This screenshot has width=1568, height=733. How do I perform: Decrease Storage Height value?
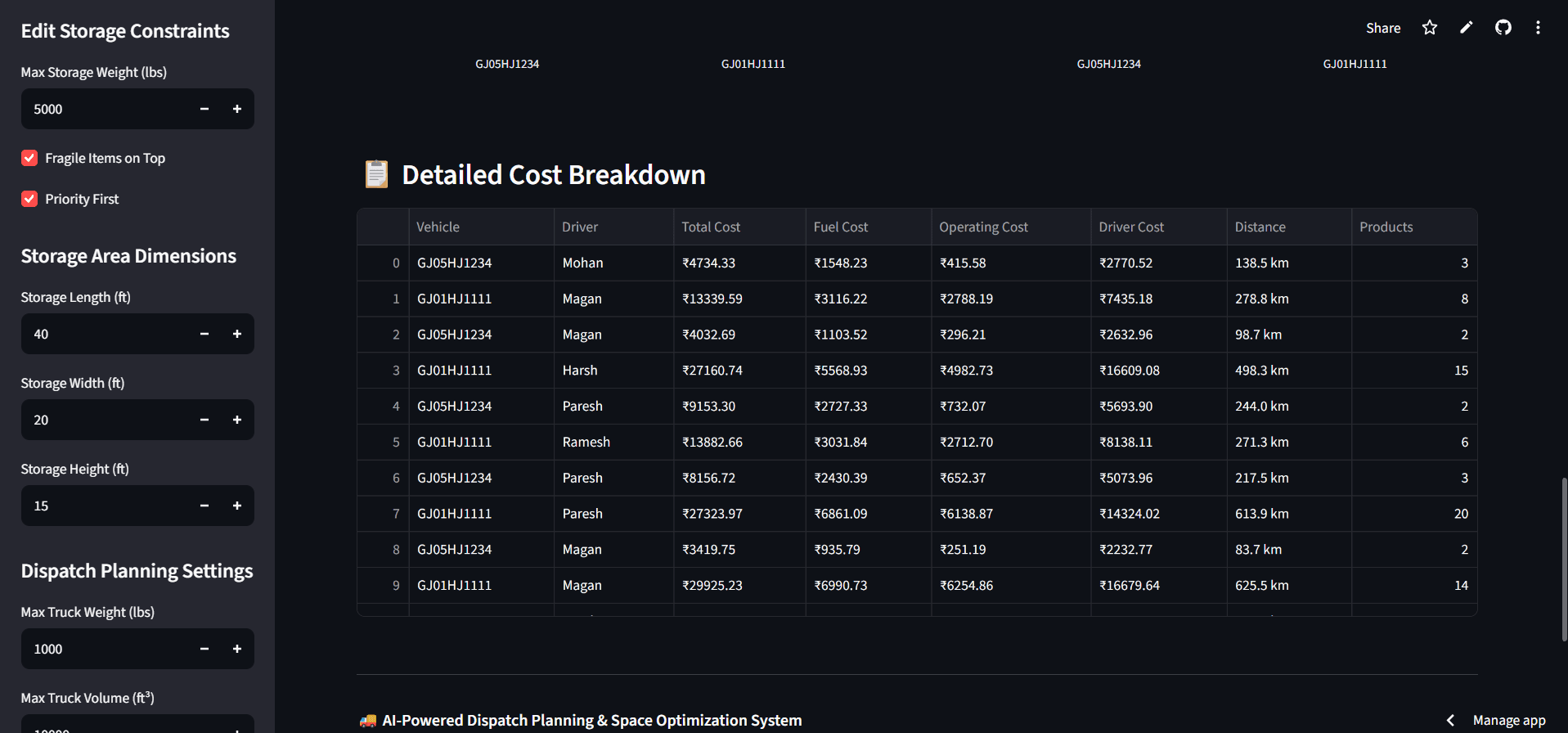pos(204,506)
